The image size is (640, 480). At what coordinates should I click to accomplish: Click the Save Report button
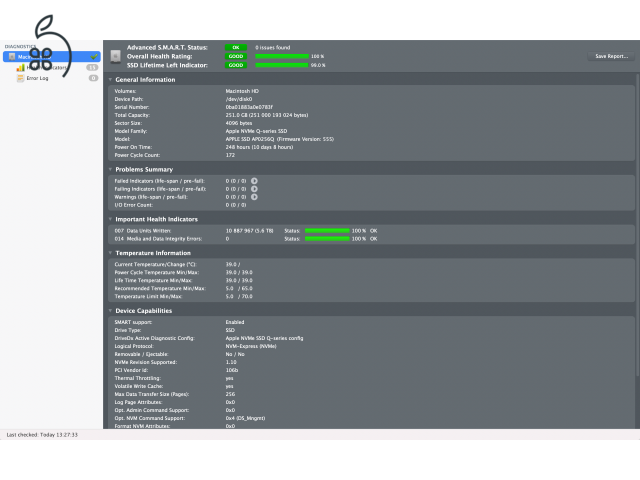pos(611,56)
